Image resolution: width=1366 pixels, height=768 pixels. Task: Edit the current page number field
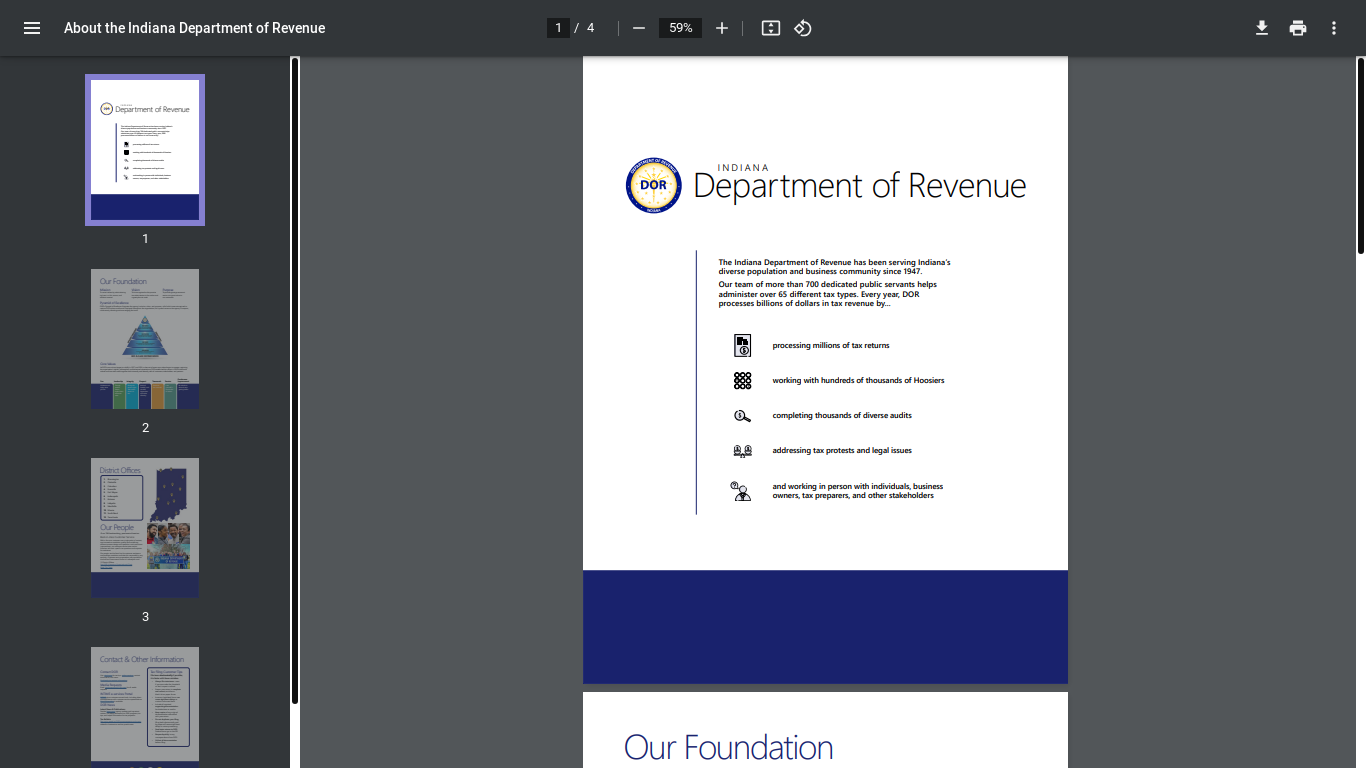click(x=558, y=28)
